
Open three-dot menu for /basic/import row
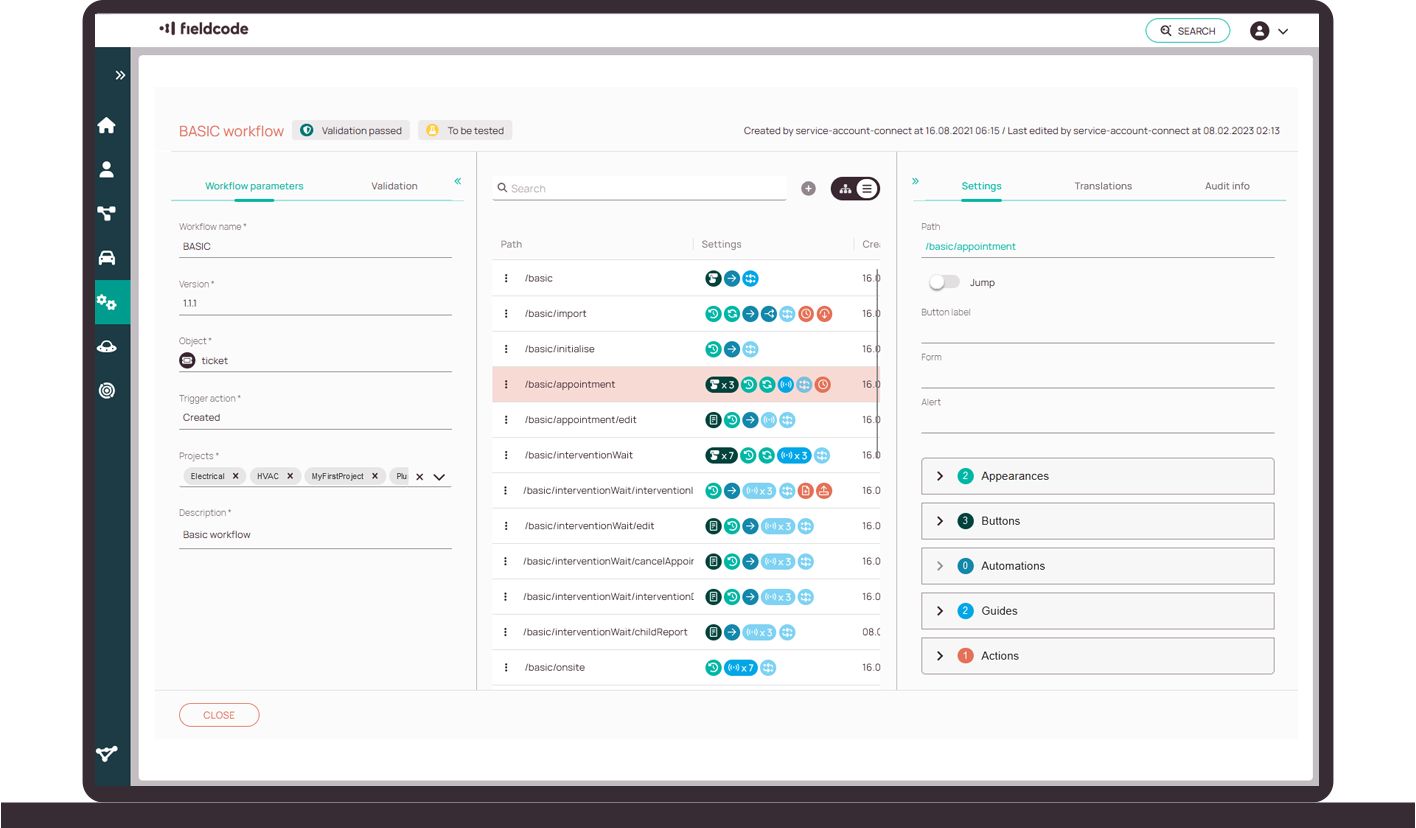pyautogui.click(x=506, y=314)
